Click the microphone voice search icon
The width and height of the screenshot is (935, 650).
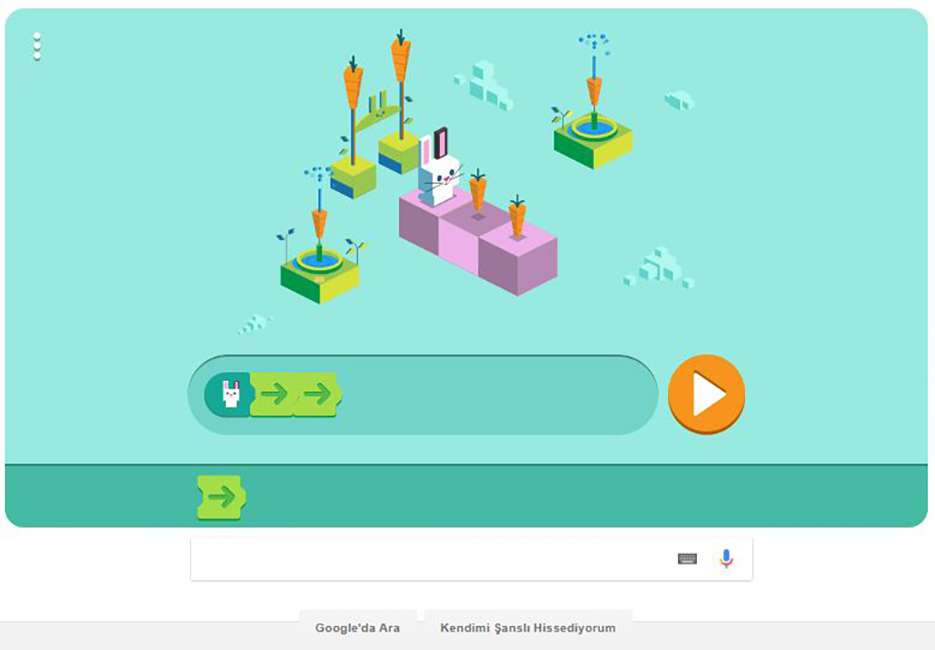(726, 559)
